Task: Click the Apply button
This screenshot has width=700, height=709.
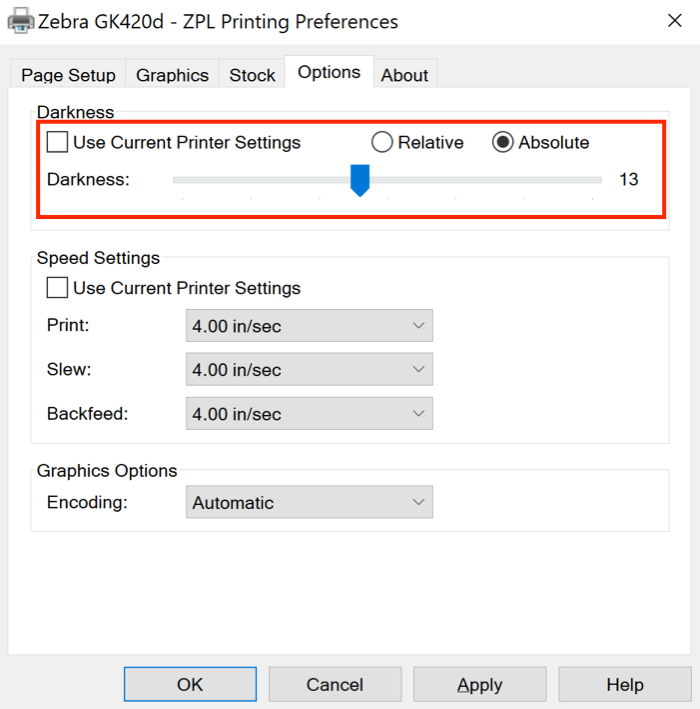Action: click(480, 685)
